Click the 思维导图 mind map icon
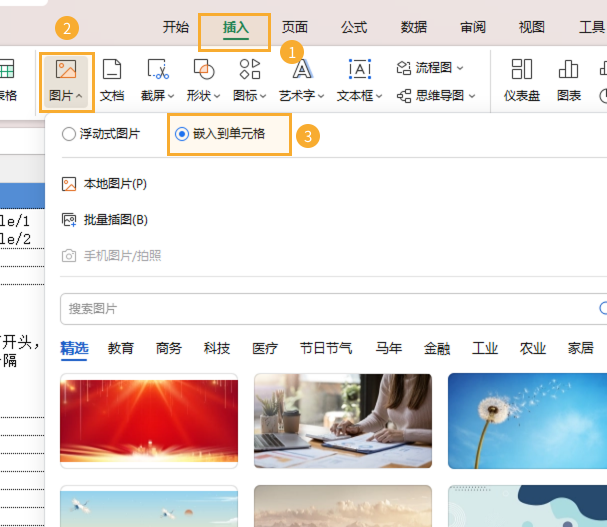Screen dimensions: 607x527 tap(404, 96)
